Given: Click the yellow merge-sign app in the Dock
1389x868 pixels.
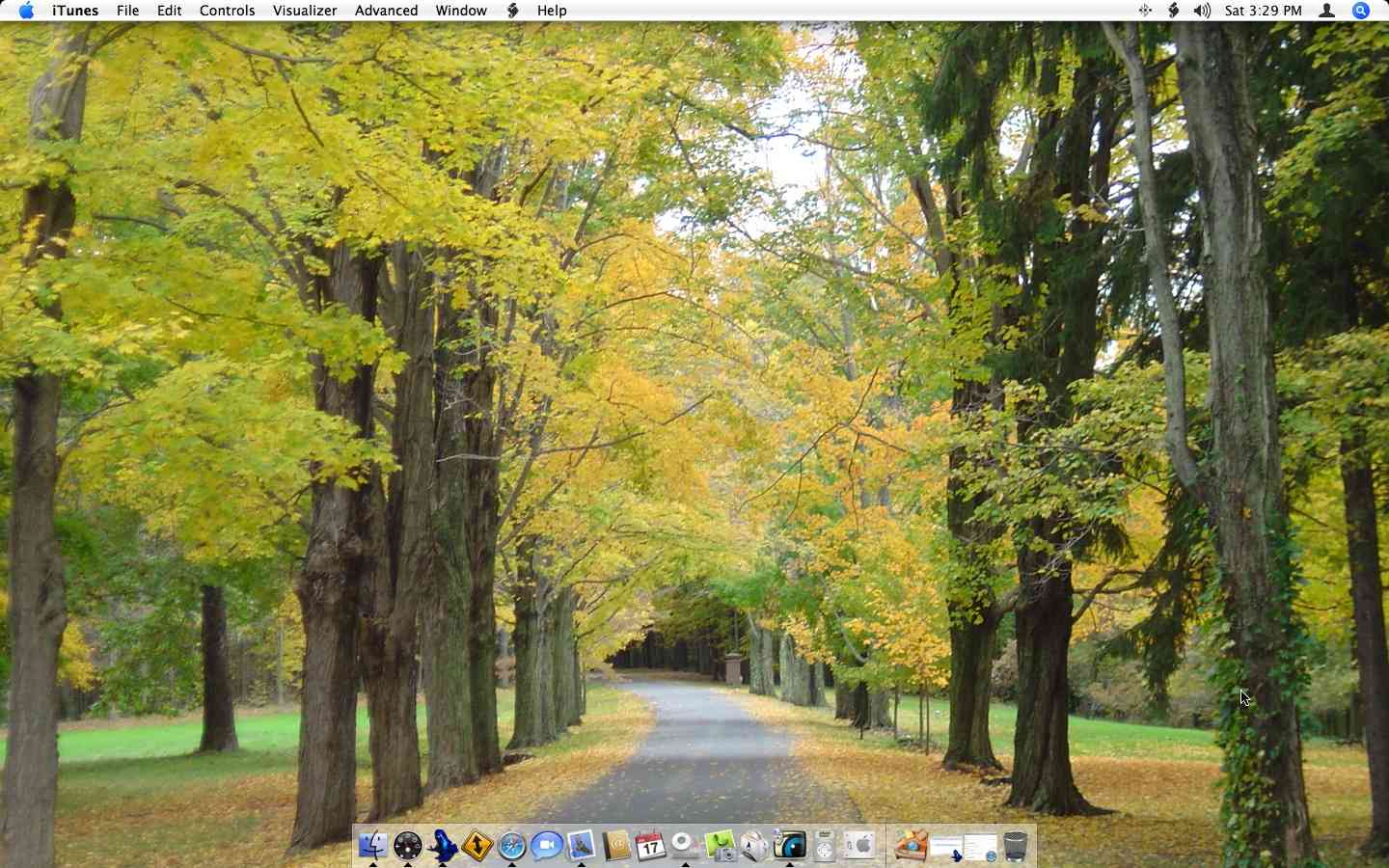Looking at the screenshot, I should 477,846.
